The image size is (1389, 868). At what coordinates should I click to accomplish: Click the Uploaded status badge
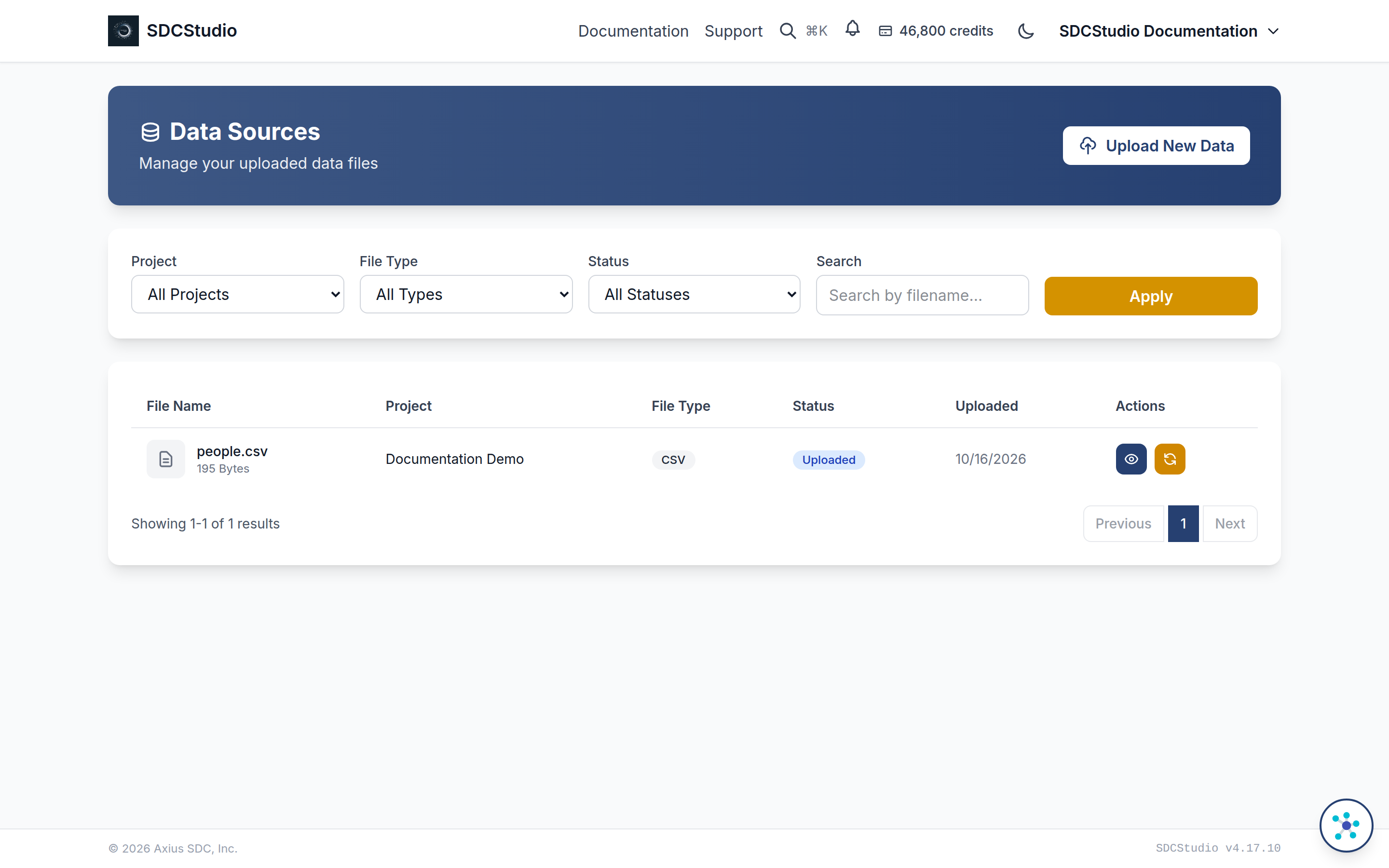pos(829,460)
